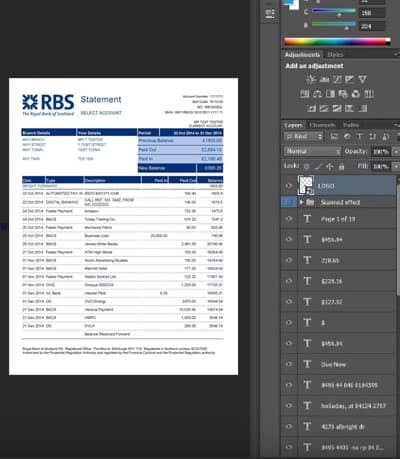Lock image pixels with brush icon

[x=318, y=166]
